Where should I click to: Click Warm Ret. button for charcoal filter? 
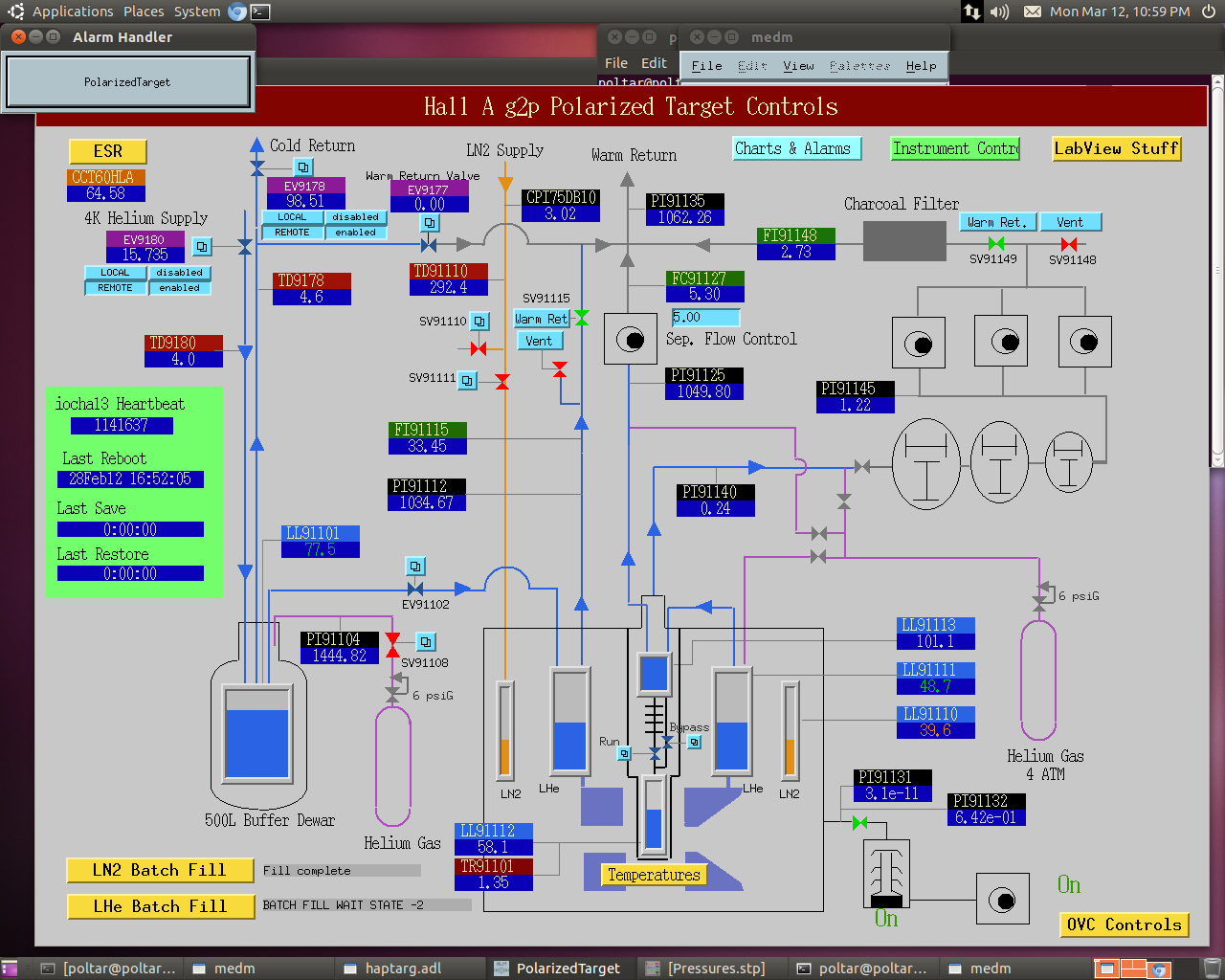pos(997,222)
